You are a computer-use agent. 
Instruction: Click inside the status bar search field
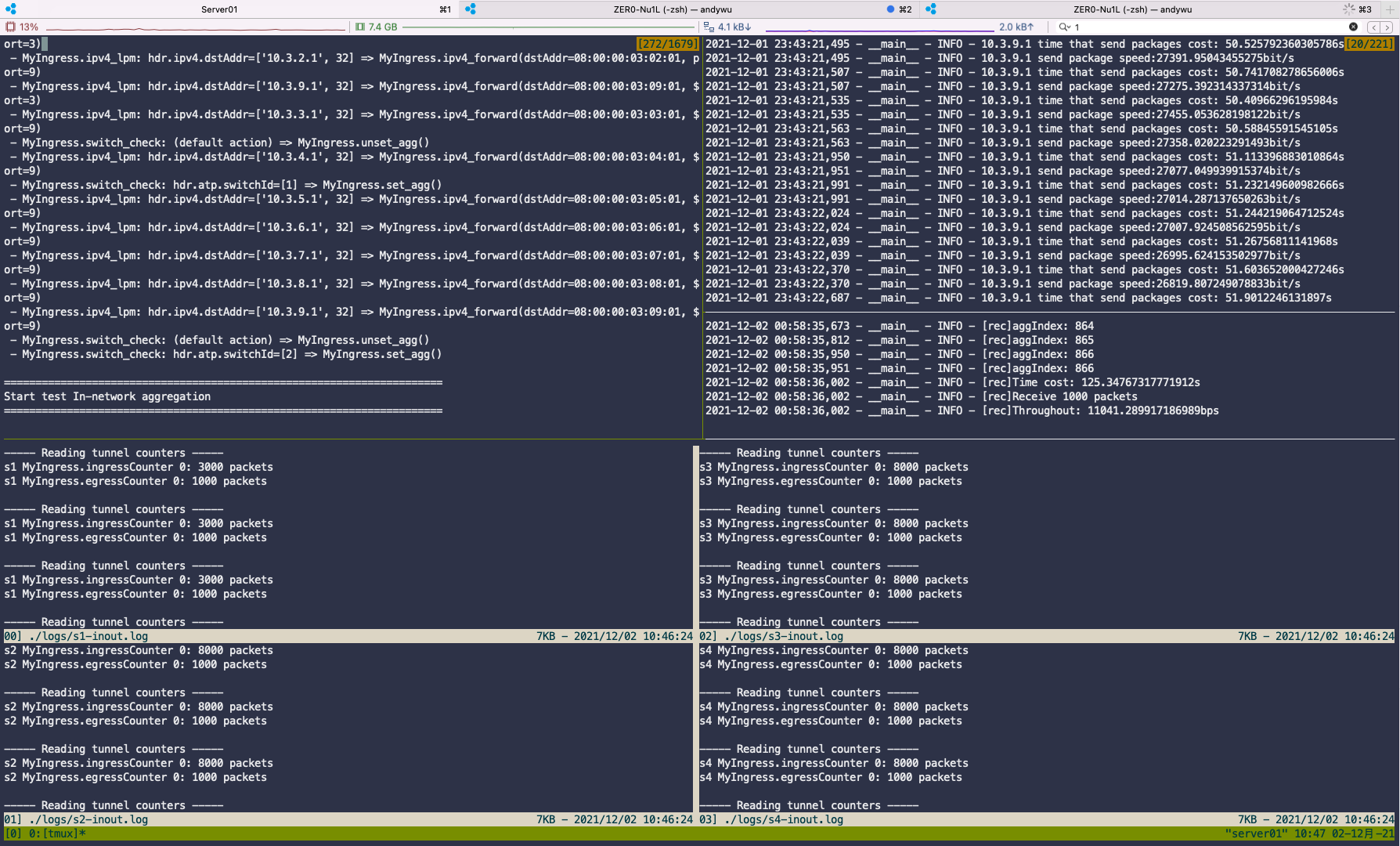coord(1206,27)
